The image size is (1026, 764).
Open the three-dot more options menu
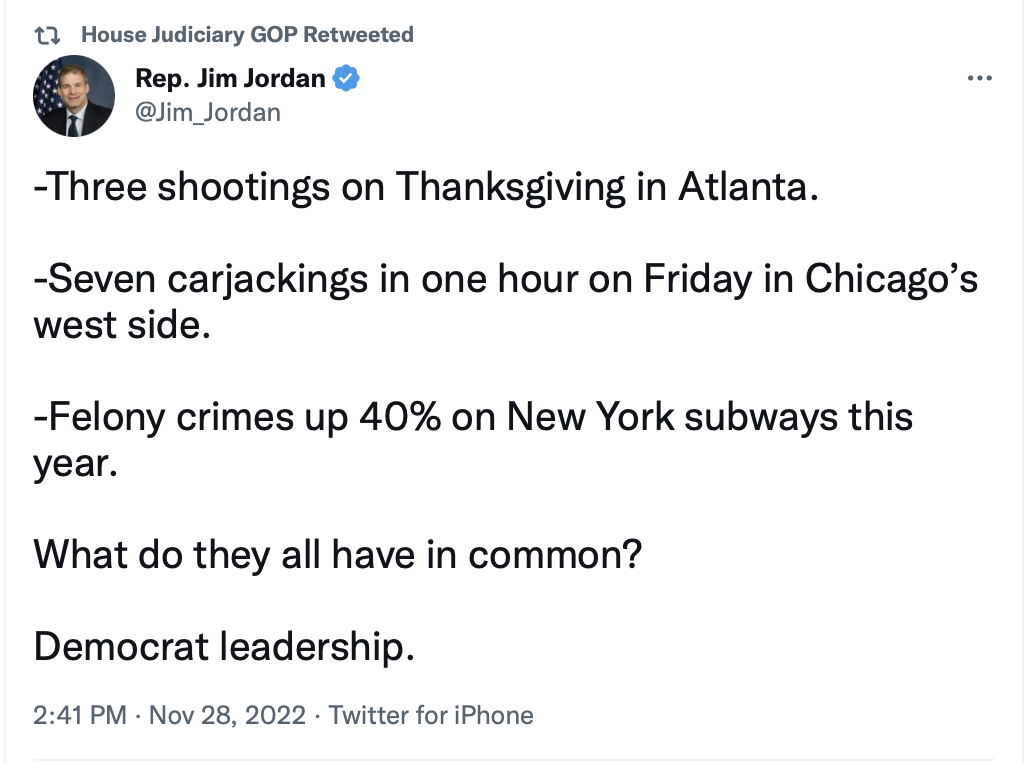[981, 79]
